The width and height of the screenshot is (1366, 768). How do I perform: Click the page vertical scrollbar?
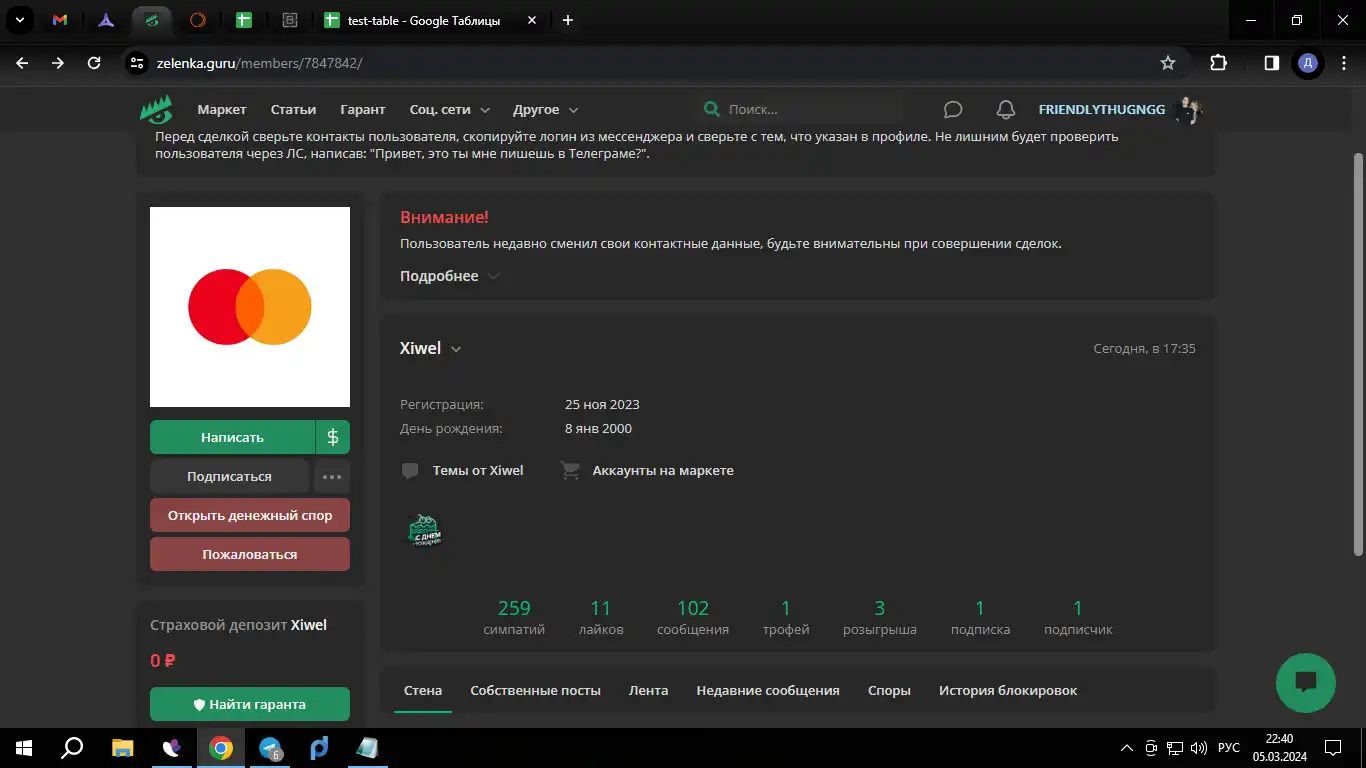(x=1358, y=354)
